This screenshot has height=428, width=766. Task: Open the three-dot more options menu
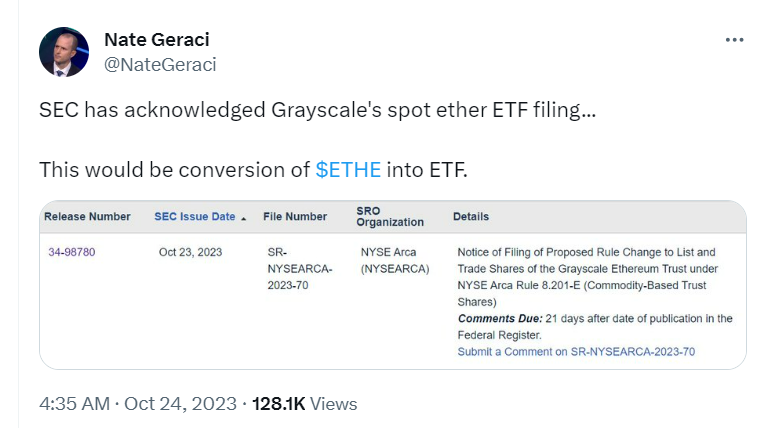pos(734,40)
